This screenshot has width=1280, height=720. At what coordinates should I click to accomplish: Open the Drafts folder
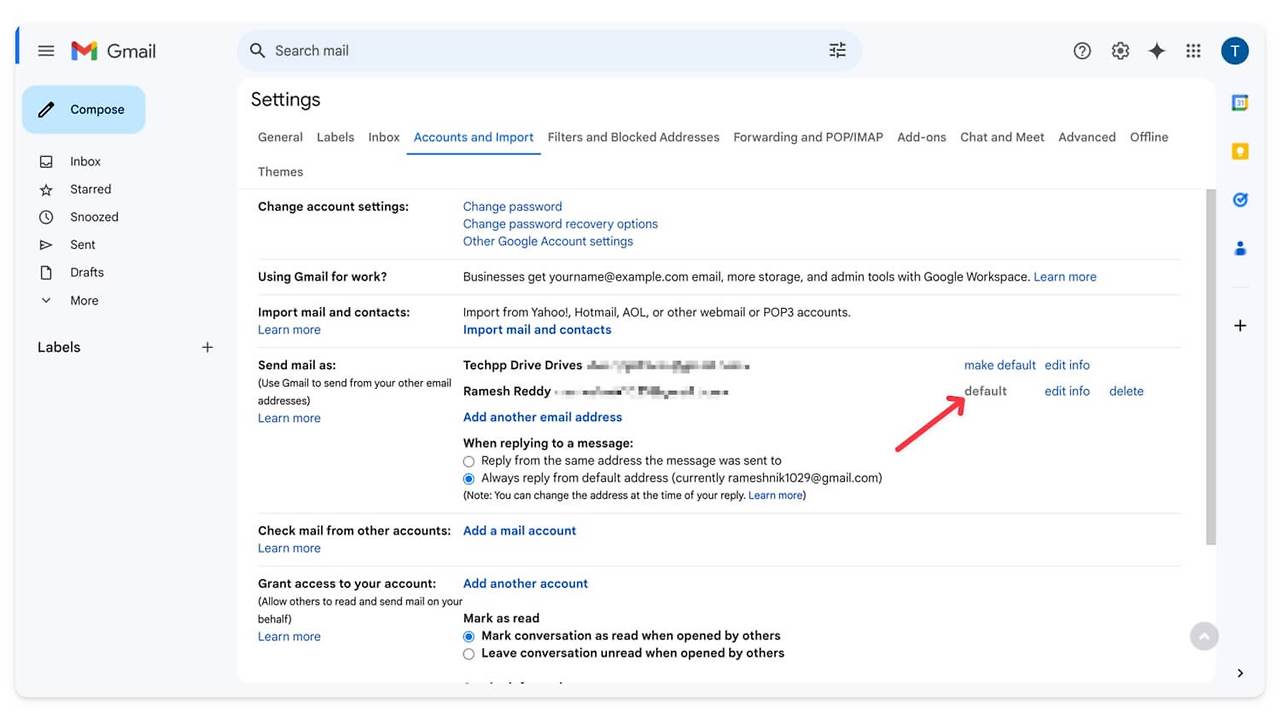(87, 272)
